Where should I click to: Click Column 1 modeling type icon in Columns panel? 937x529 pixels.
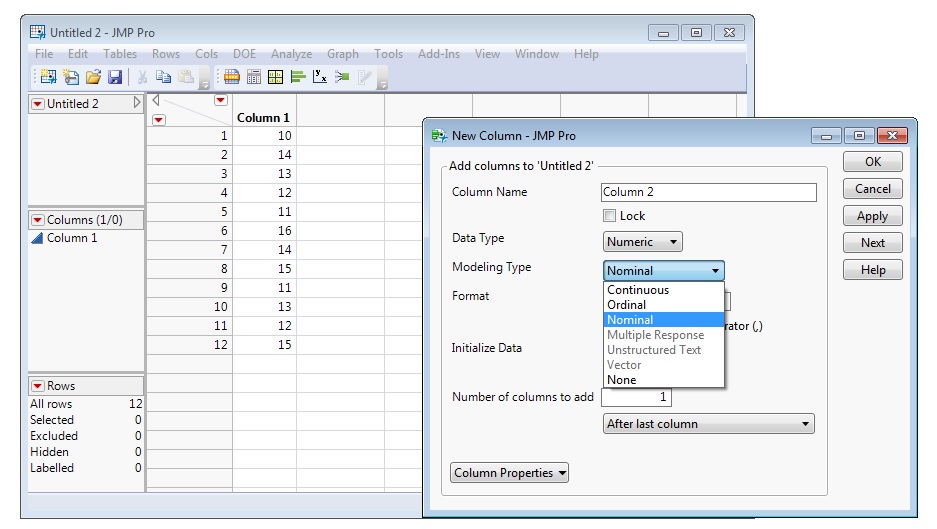pyautogui.click(x=37, y=238)
